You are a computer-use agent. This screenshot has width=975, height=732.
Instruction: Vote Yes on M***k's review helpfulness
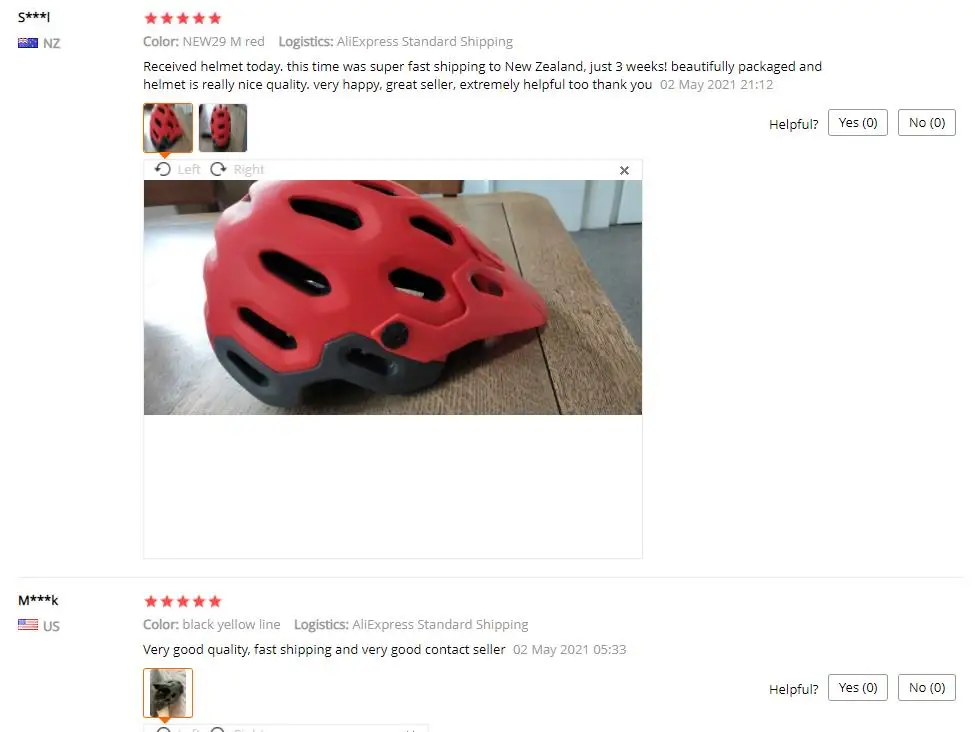coord(857,687)
